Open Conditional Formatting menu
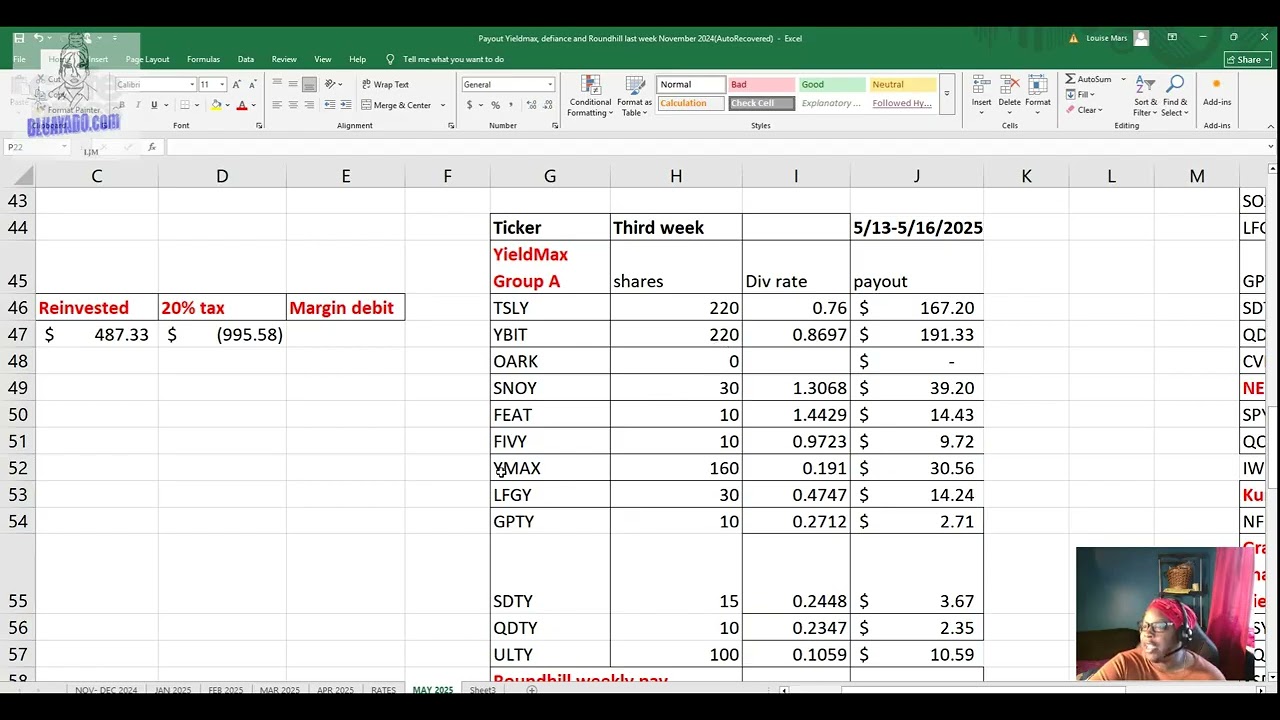Image resolution: width=1280 pixels, height=720 pixels. pyautogui.click(x=590, y=96)
